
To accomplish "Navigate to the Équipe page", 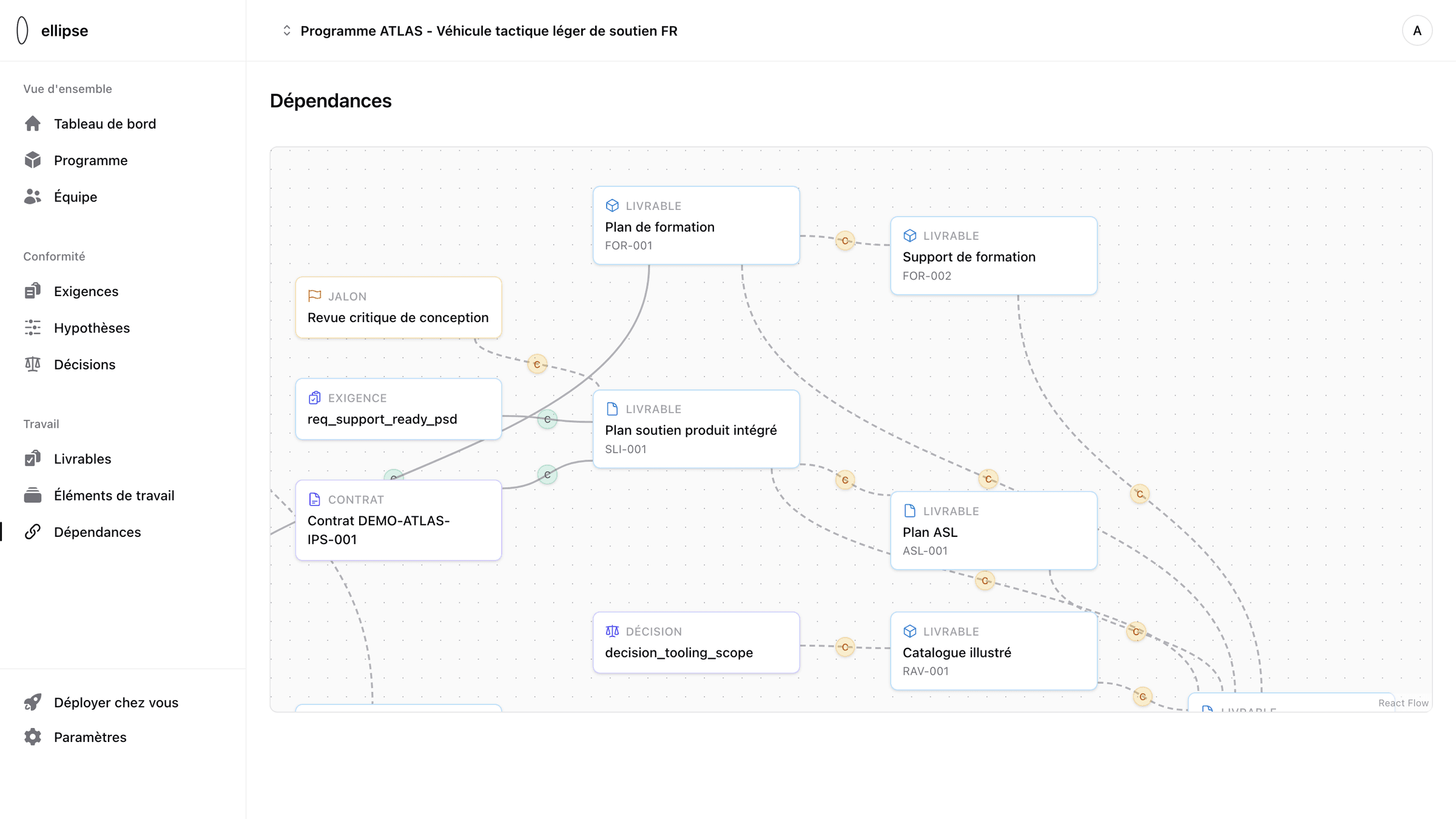I will (x=75, y=197).
